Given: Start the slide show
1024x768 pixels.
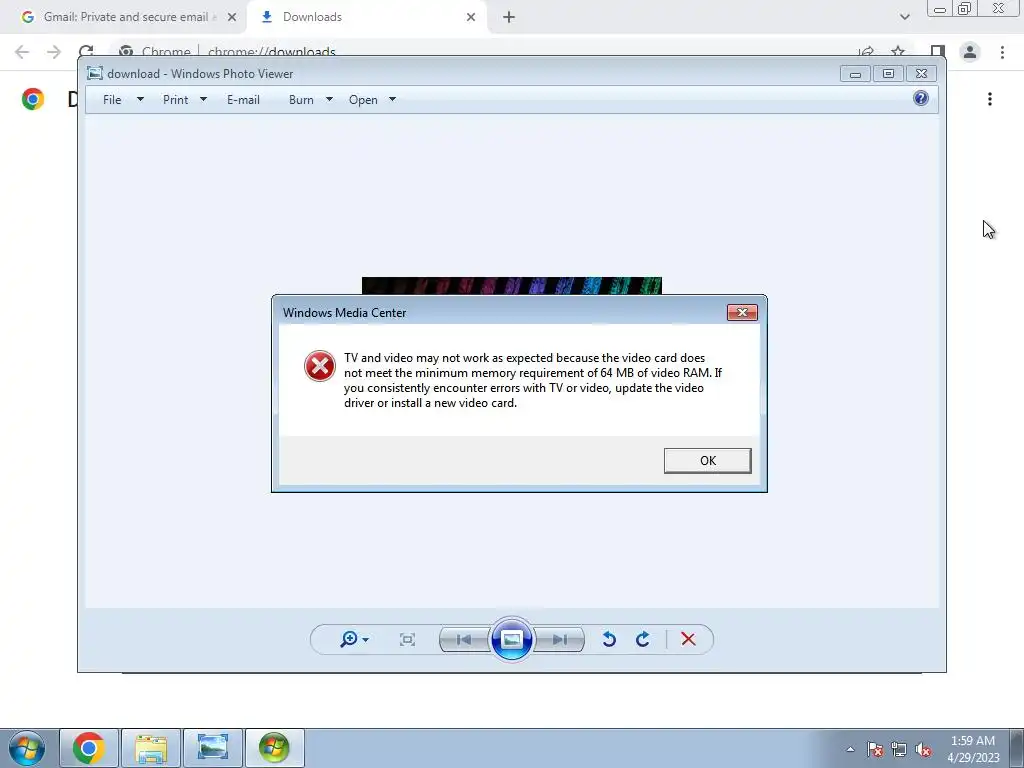Looking at the screenshot, I should pyautogui.click(x=511, y=639).
